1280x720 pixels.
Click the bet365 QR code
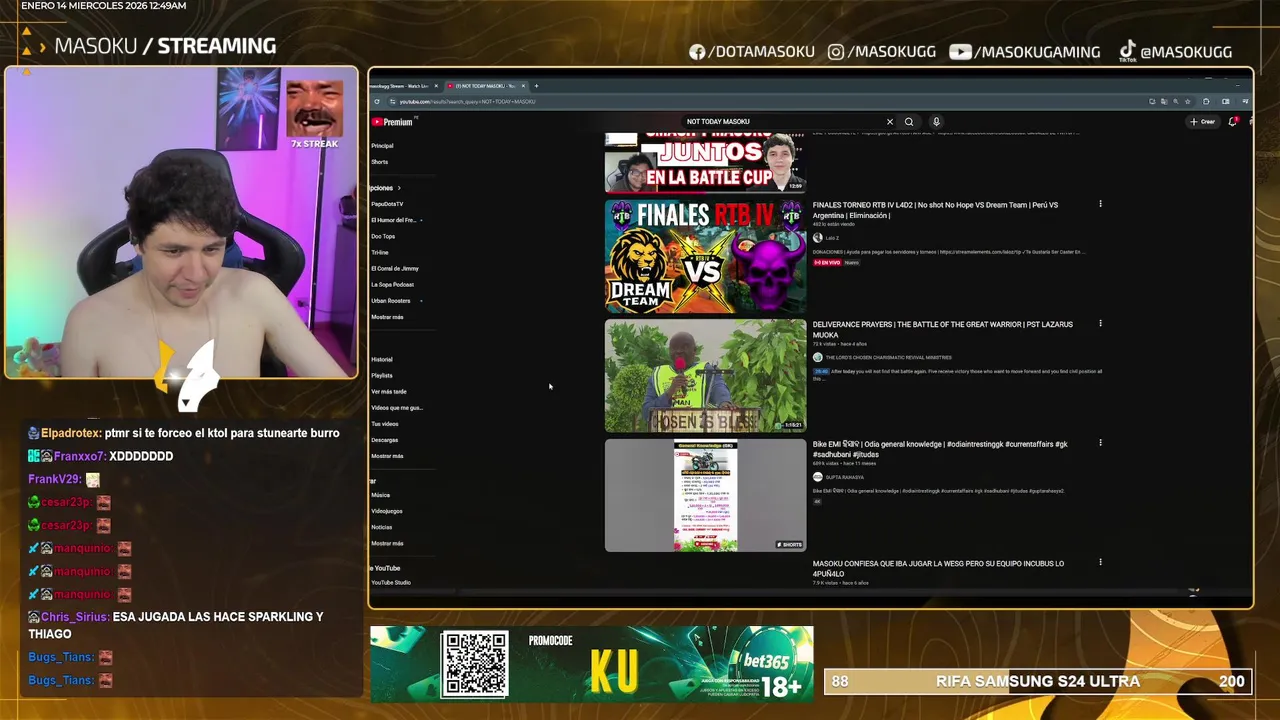pyautogui.click(x=475, y=664)
